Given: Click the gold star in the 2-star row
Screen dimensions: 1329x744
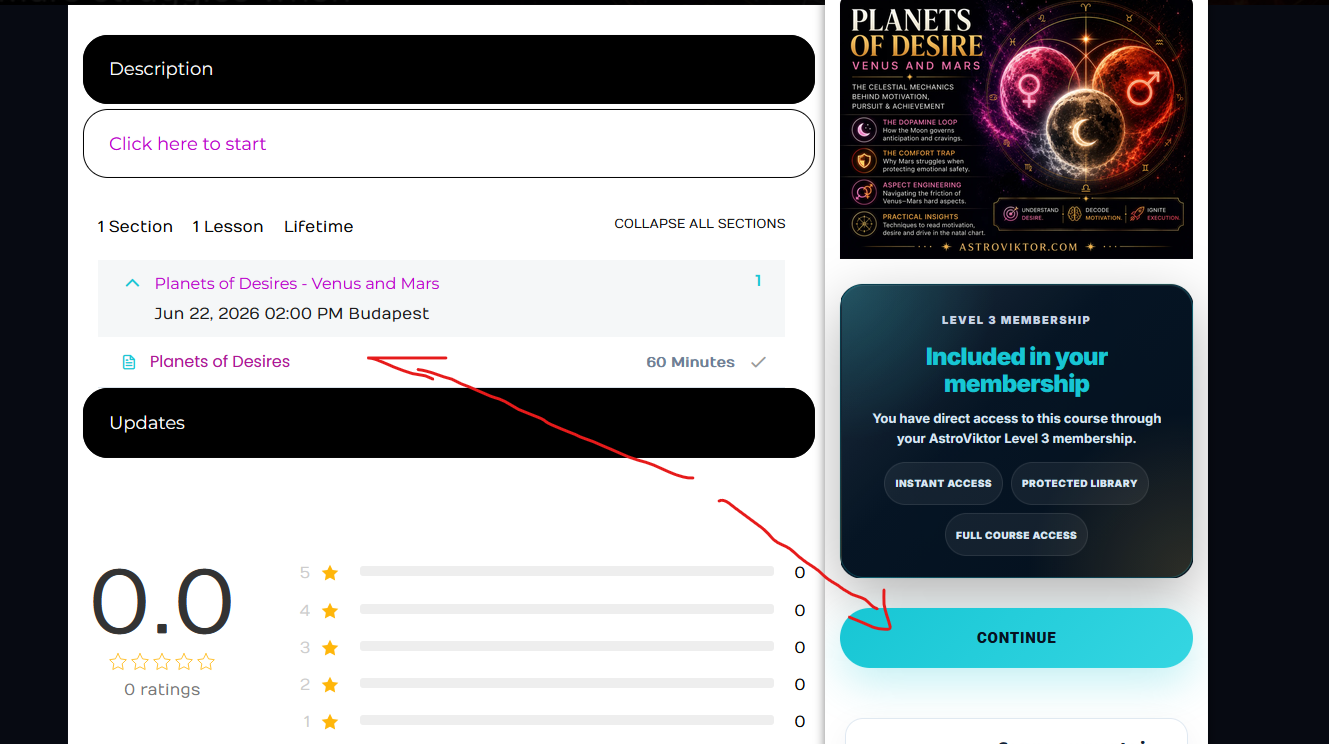Looking at the screenshot, I should click(330, 684).
